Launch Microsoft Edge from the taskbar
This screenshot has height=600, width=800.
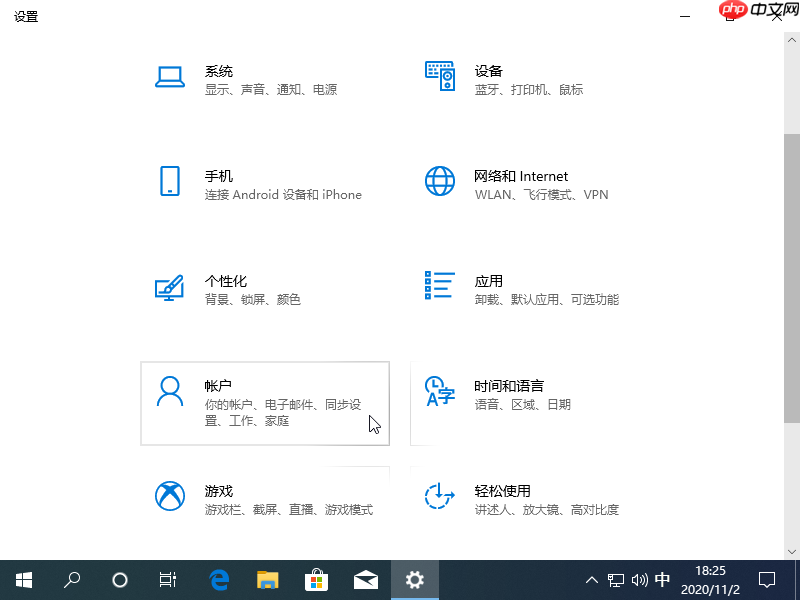coord(218,579)
